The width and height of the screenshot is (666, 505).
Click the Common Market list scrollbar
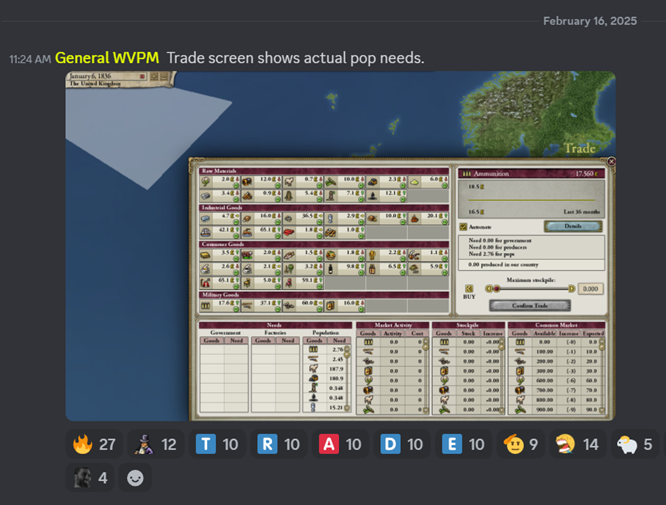point(601,376)
